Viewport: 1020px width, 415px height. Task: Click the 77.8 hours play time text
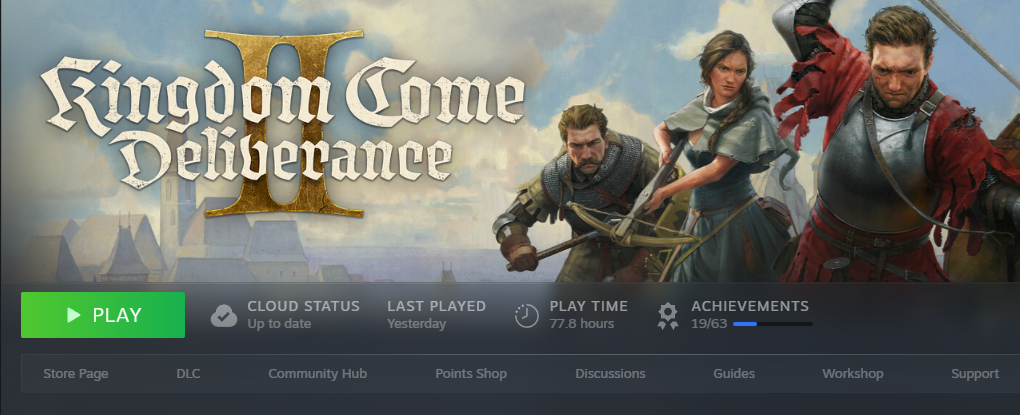[582, 323]
